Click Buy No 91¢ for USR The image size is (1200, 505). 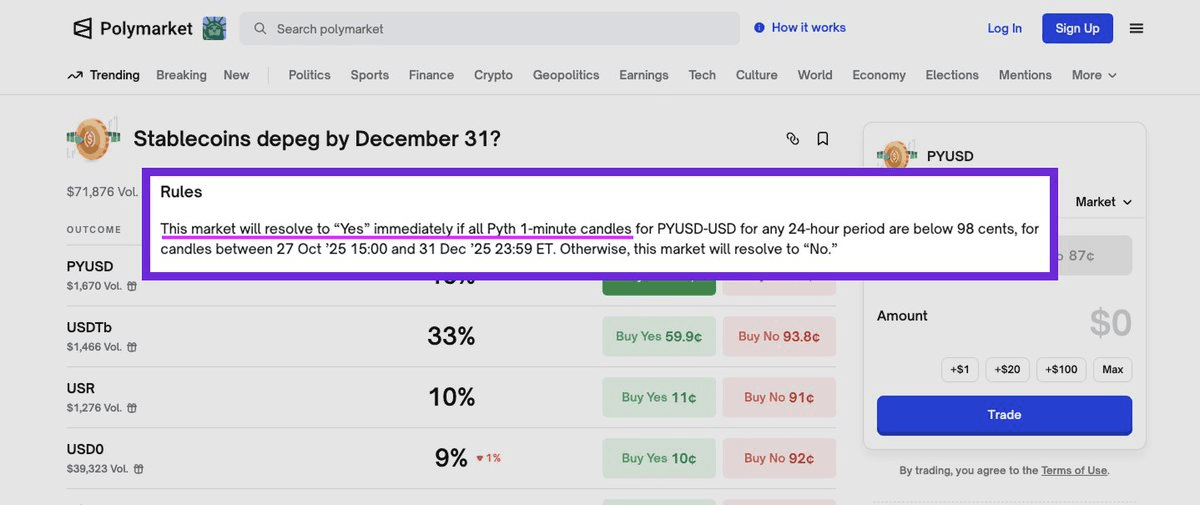(779, 397)
